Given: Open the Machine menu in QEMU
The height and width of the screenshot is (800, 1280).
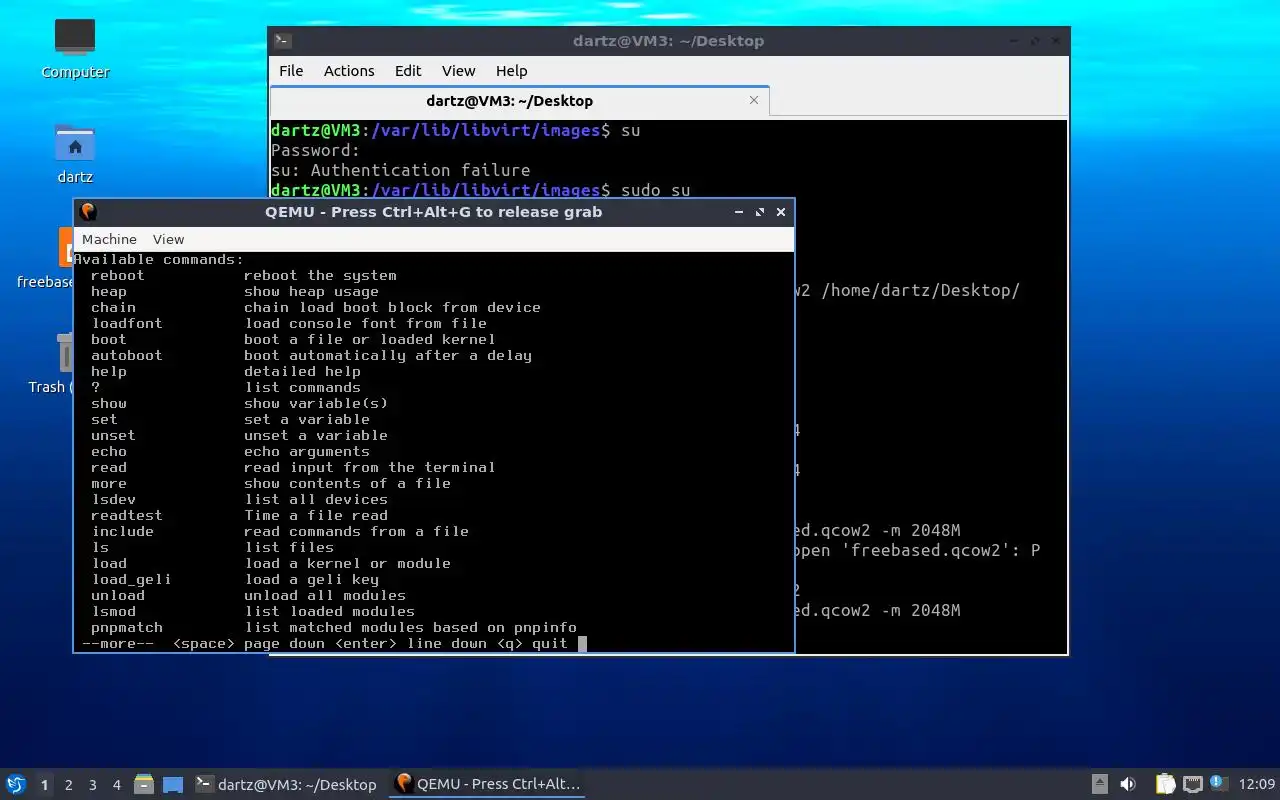Looking at the screenshot, I should [109, 239].
